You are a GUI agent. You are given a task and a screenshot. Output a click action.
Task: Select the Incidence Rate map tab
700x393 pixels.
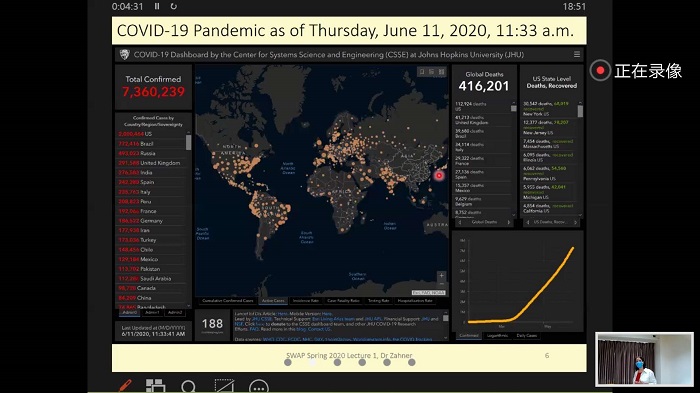[306, 301]
